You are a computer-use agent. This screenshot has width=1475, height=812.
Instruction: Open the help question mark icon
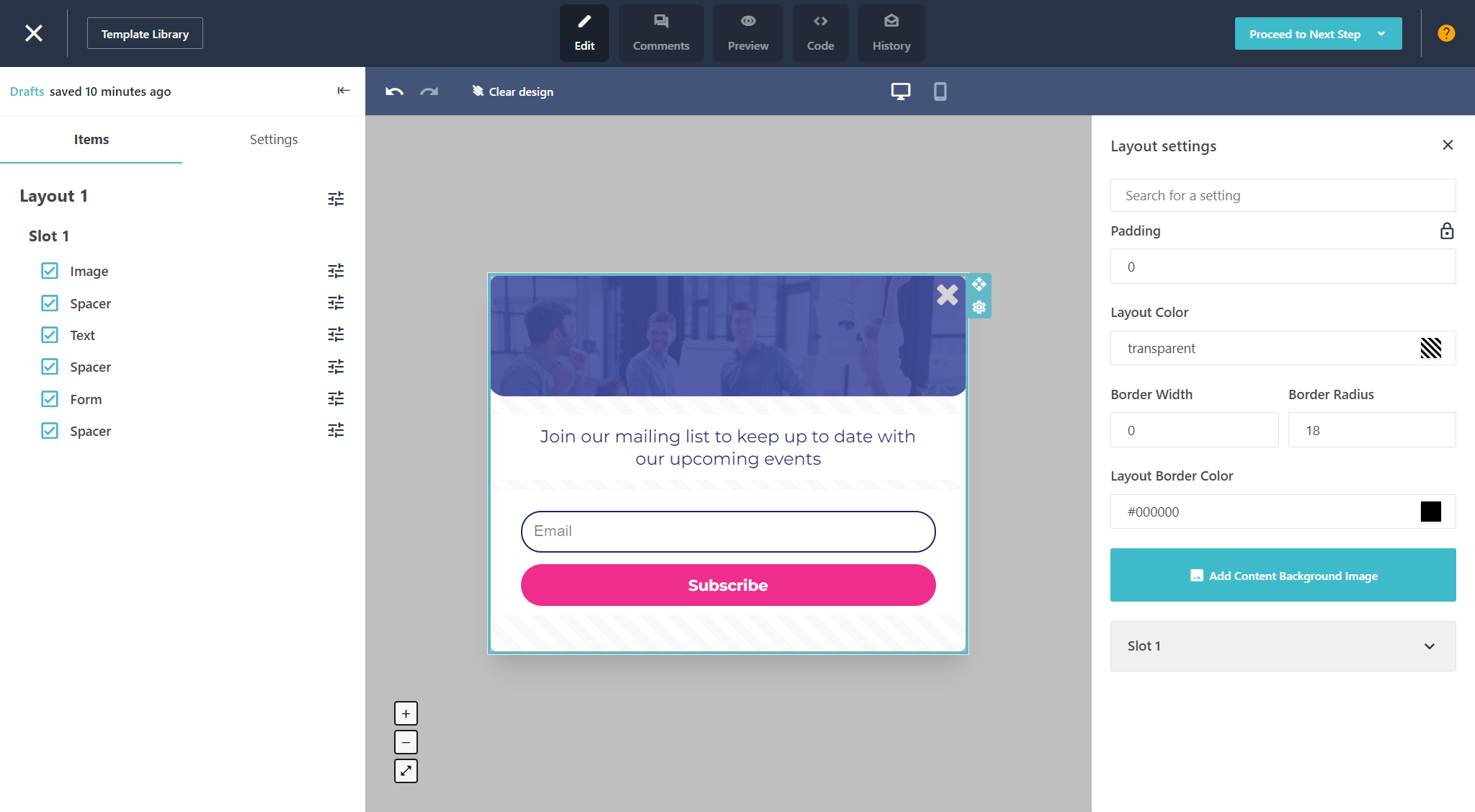coord(1445,34)
